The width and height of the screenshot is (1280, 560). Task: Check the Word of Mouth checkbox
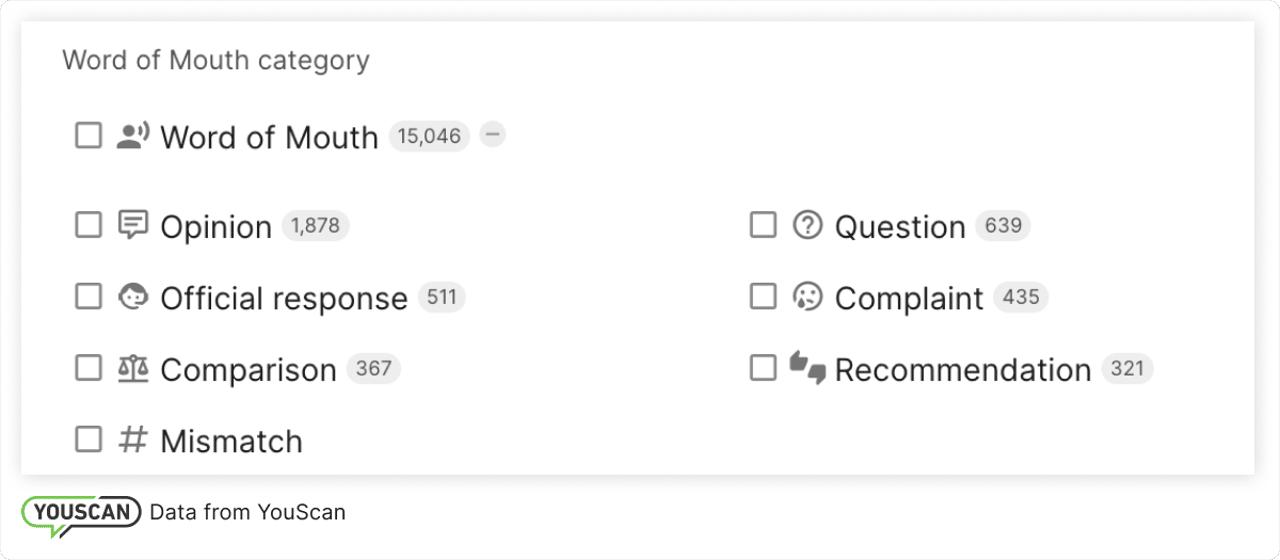click(x=89, y=136)
